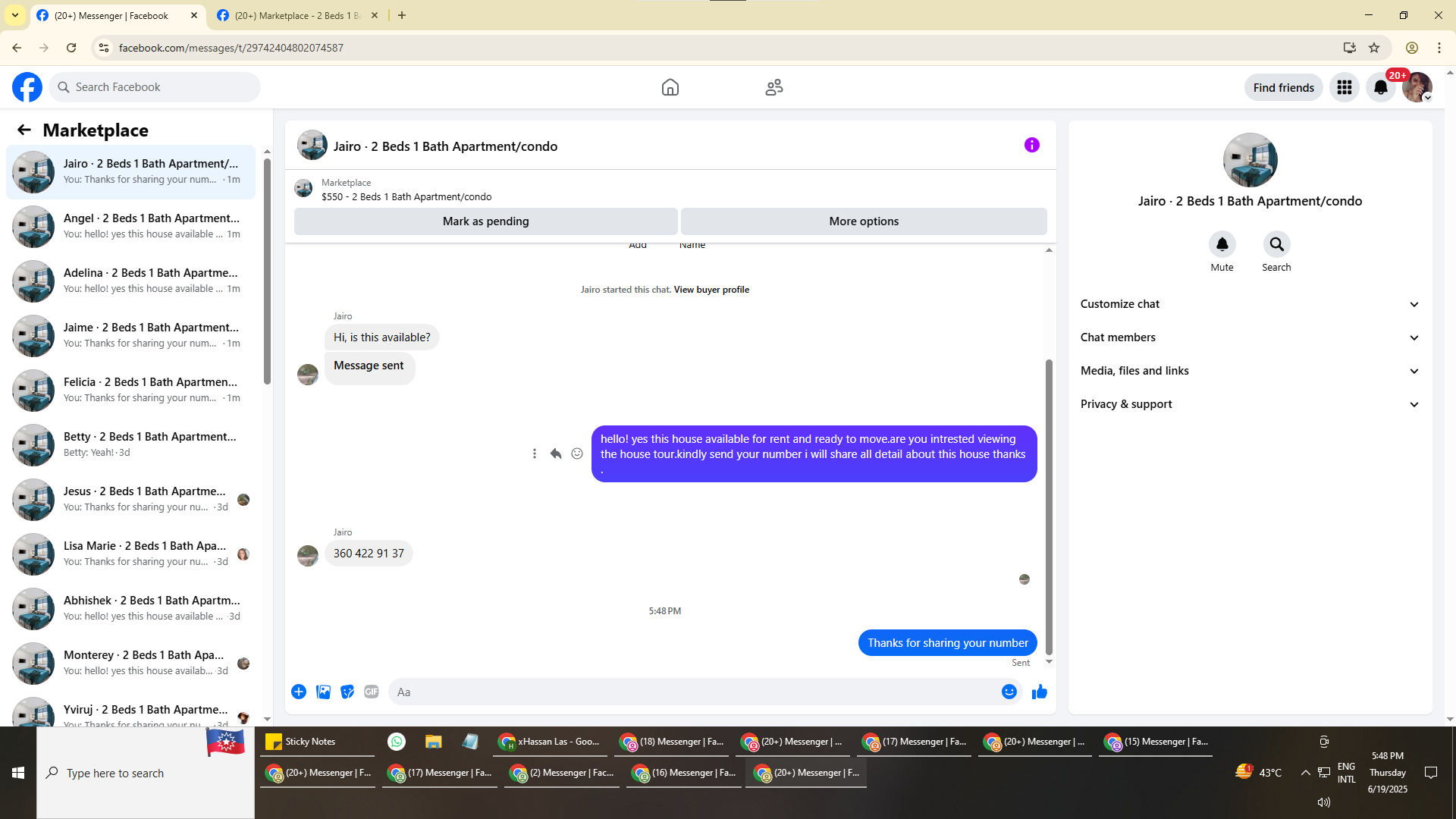Screen dimensions: 1456x819
Task: Click Mark as pending button
Action: [486, 221]
